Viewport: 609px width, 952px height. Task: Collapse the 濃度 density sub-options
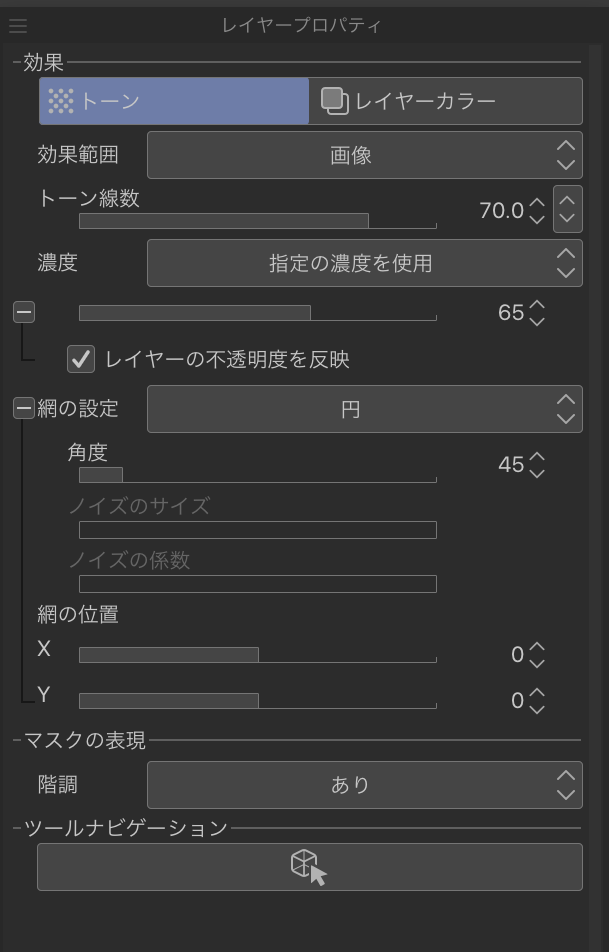24,312
